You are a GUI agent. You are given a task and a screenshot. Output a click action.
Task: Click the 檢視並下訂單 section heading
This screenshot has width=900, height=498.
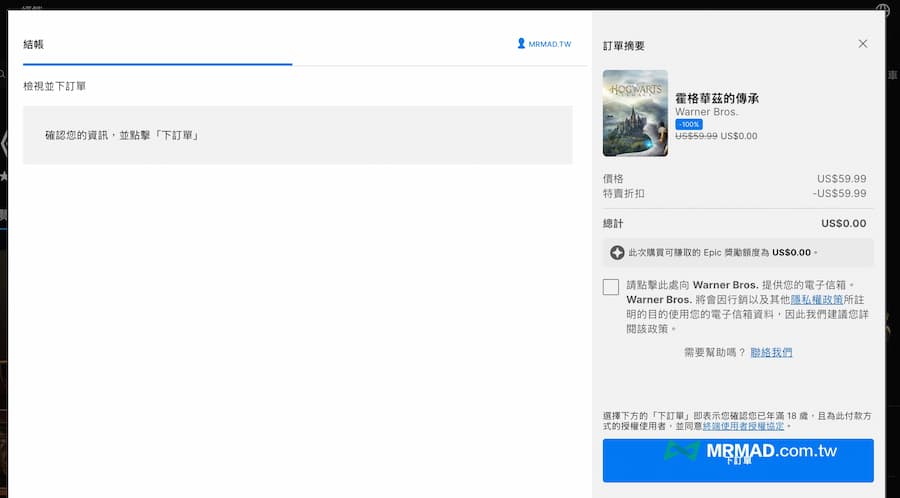[55, 86]
